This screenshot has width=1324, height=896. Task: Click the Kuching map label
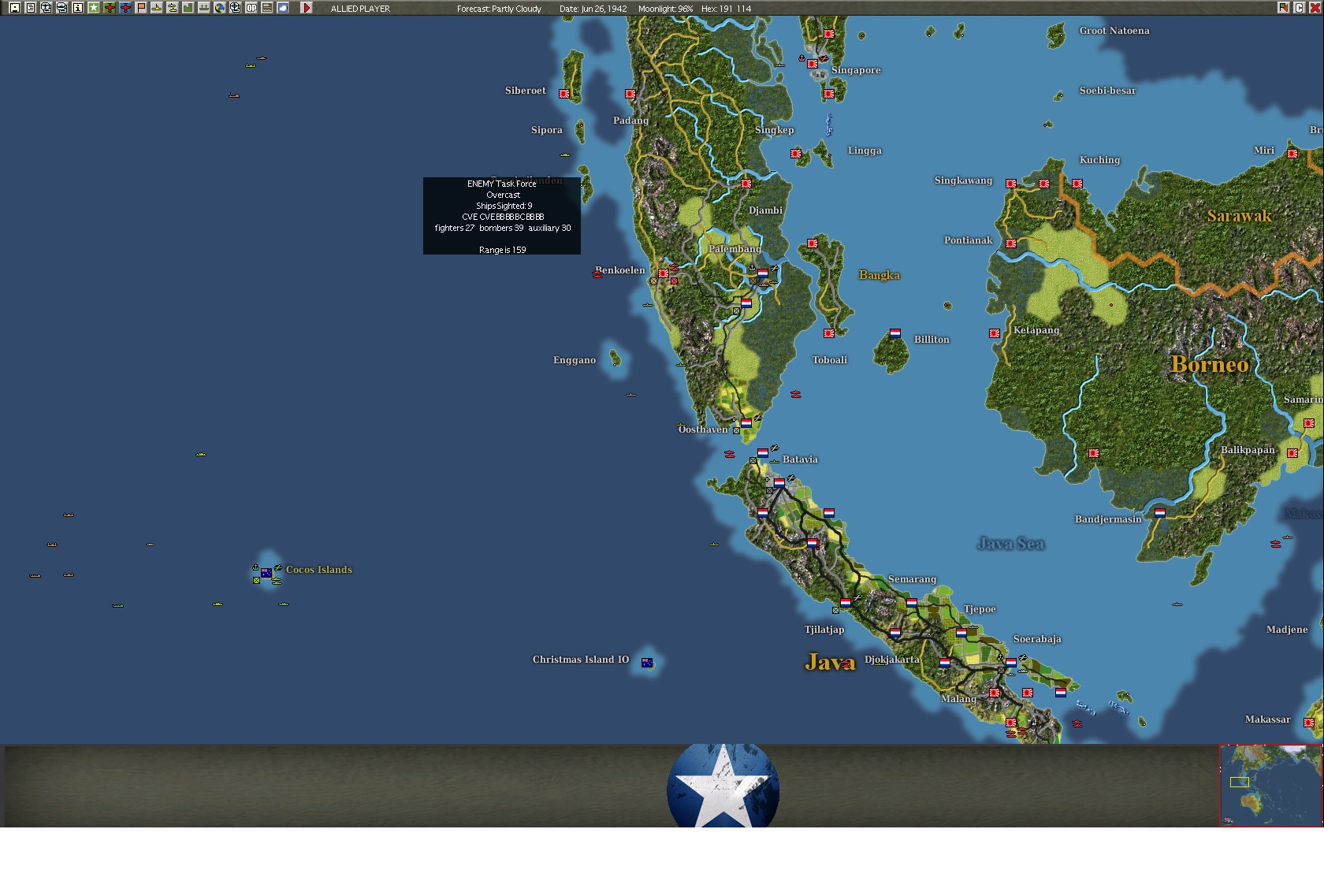click(x=1099, y=160)
